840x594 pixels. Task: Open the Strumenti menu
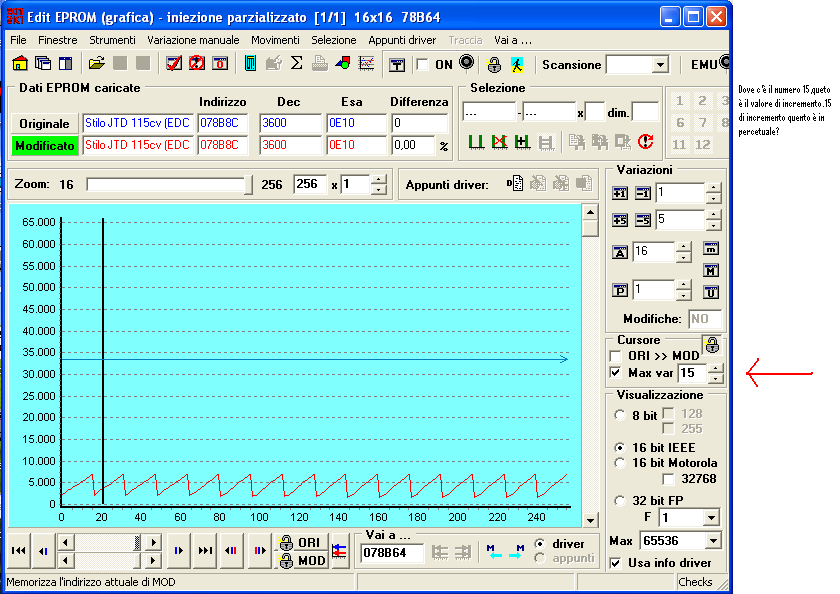[112, 40]
